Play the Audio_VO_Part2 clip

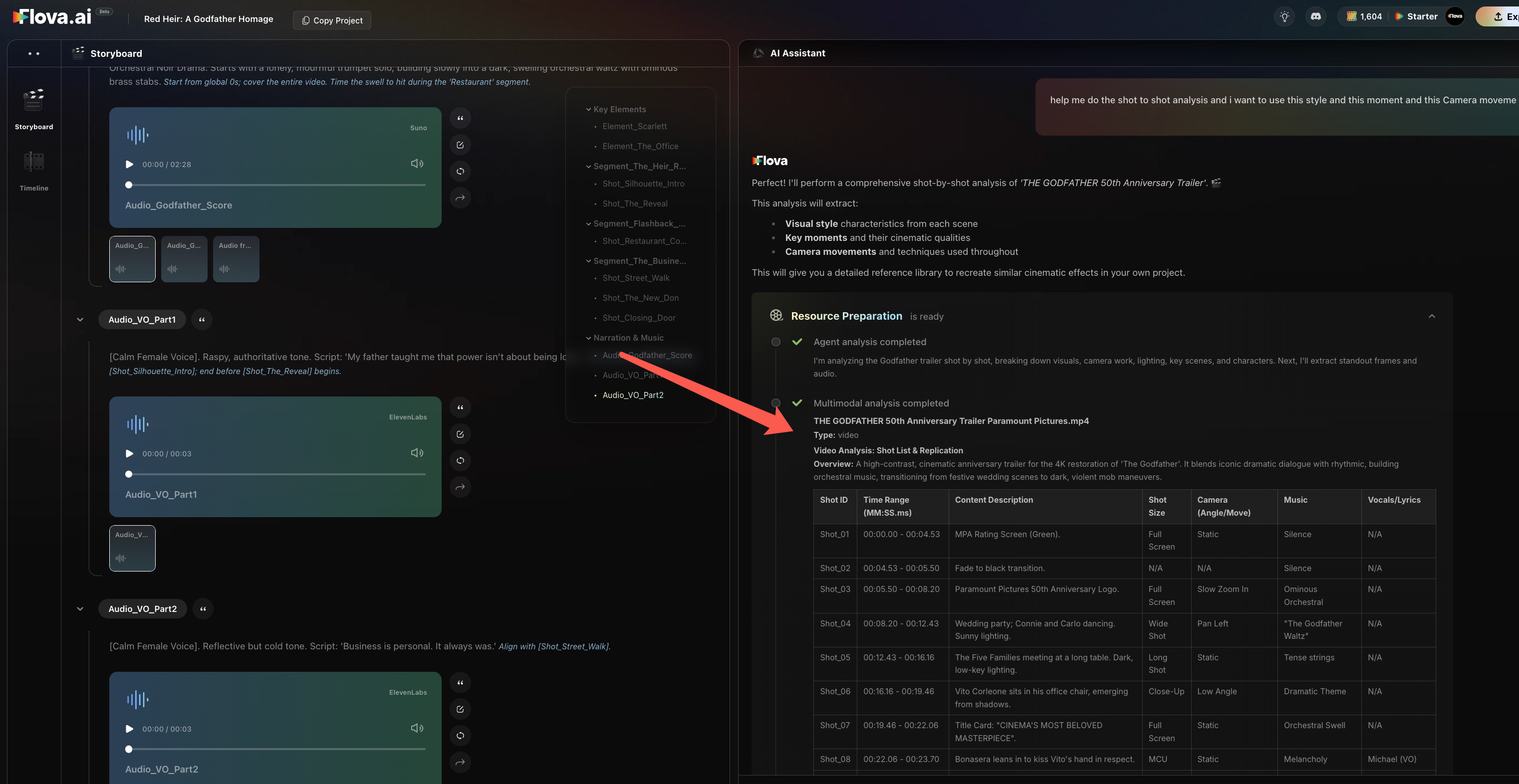pos(129,729)
